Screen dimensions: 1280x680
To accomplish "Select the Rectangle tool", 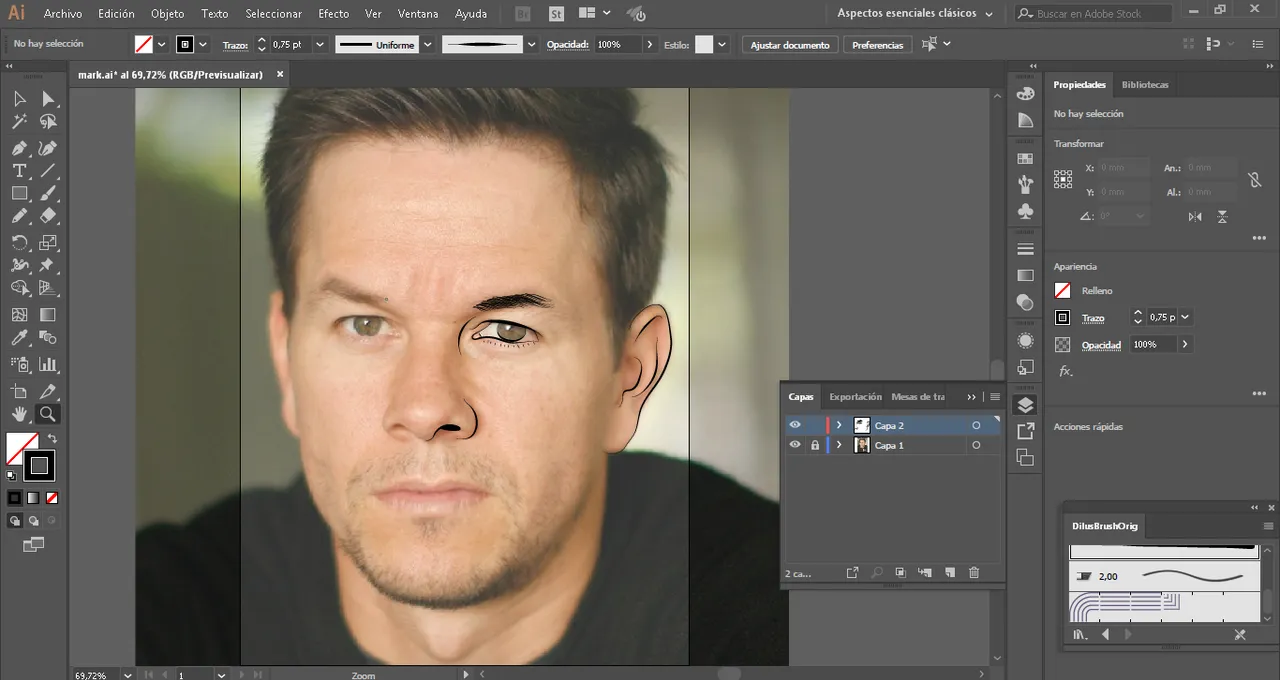I will click(x=19, y=193).
